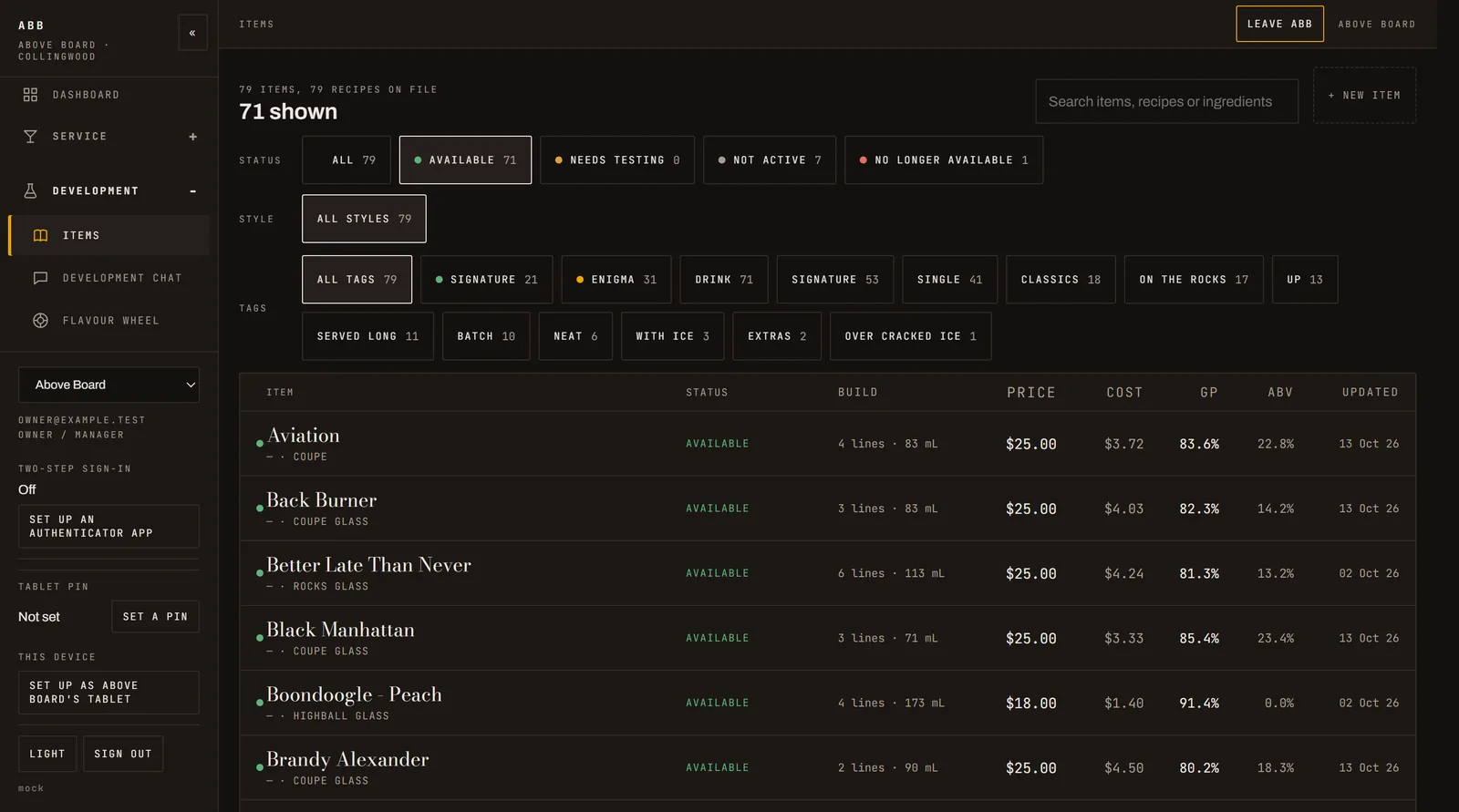Filter by Over Cracked Ice tag
The image size is (1459, 812).
(910, 336)
